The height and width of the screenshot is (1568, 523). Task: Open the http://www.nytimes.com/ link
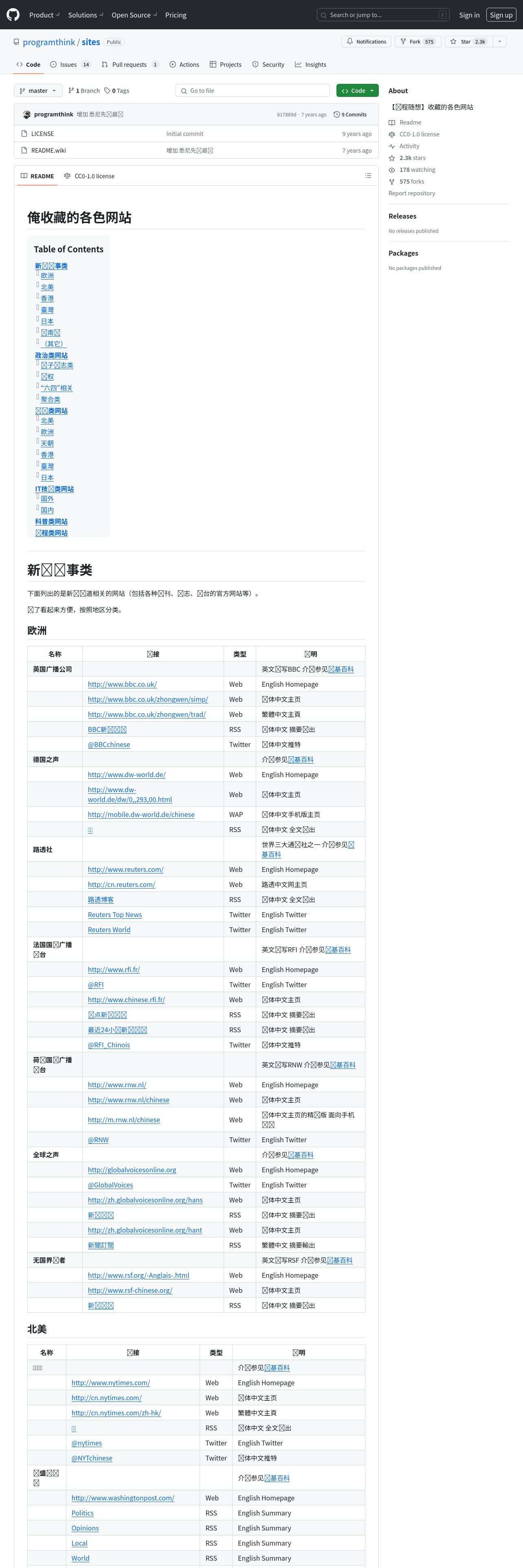click(x=110, y=1383)
